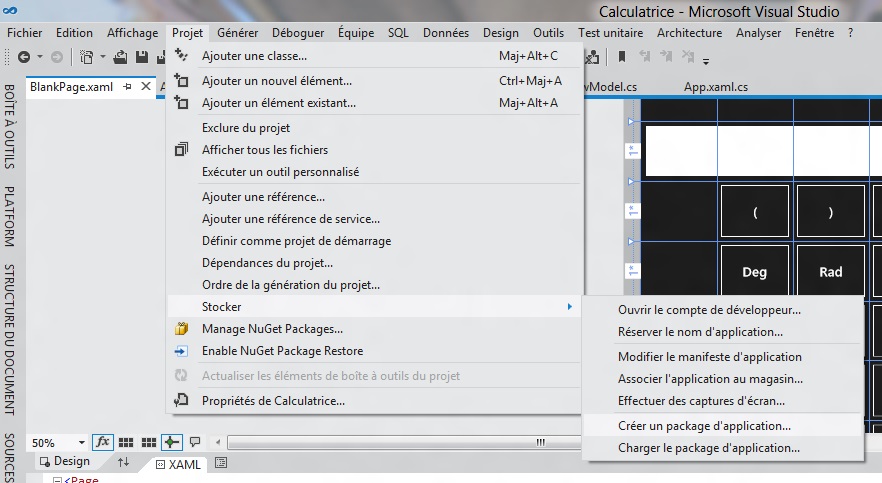Switch to the XAML view tab
Screen dimensions: 882x483
click(178, 464)
